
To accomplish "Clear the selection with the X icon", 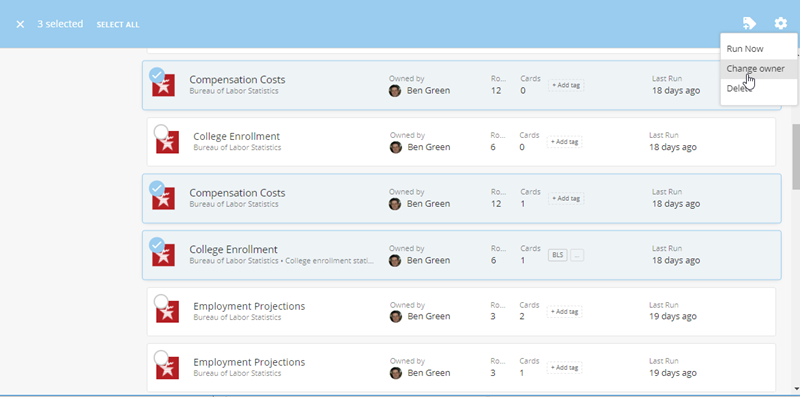I will [20, 24].
